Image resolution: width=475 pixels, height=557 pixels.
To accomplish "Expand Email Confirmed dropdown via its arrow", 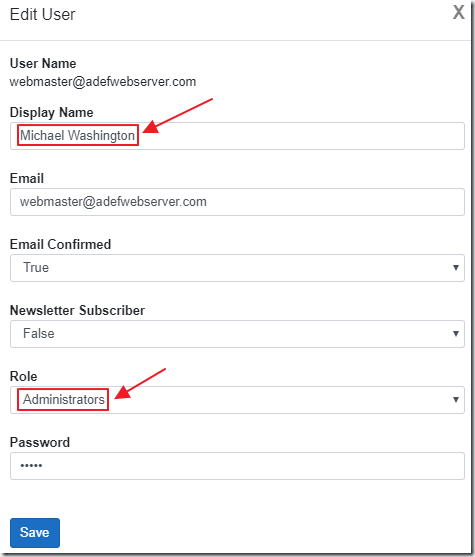I will point(455,267).
